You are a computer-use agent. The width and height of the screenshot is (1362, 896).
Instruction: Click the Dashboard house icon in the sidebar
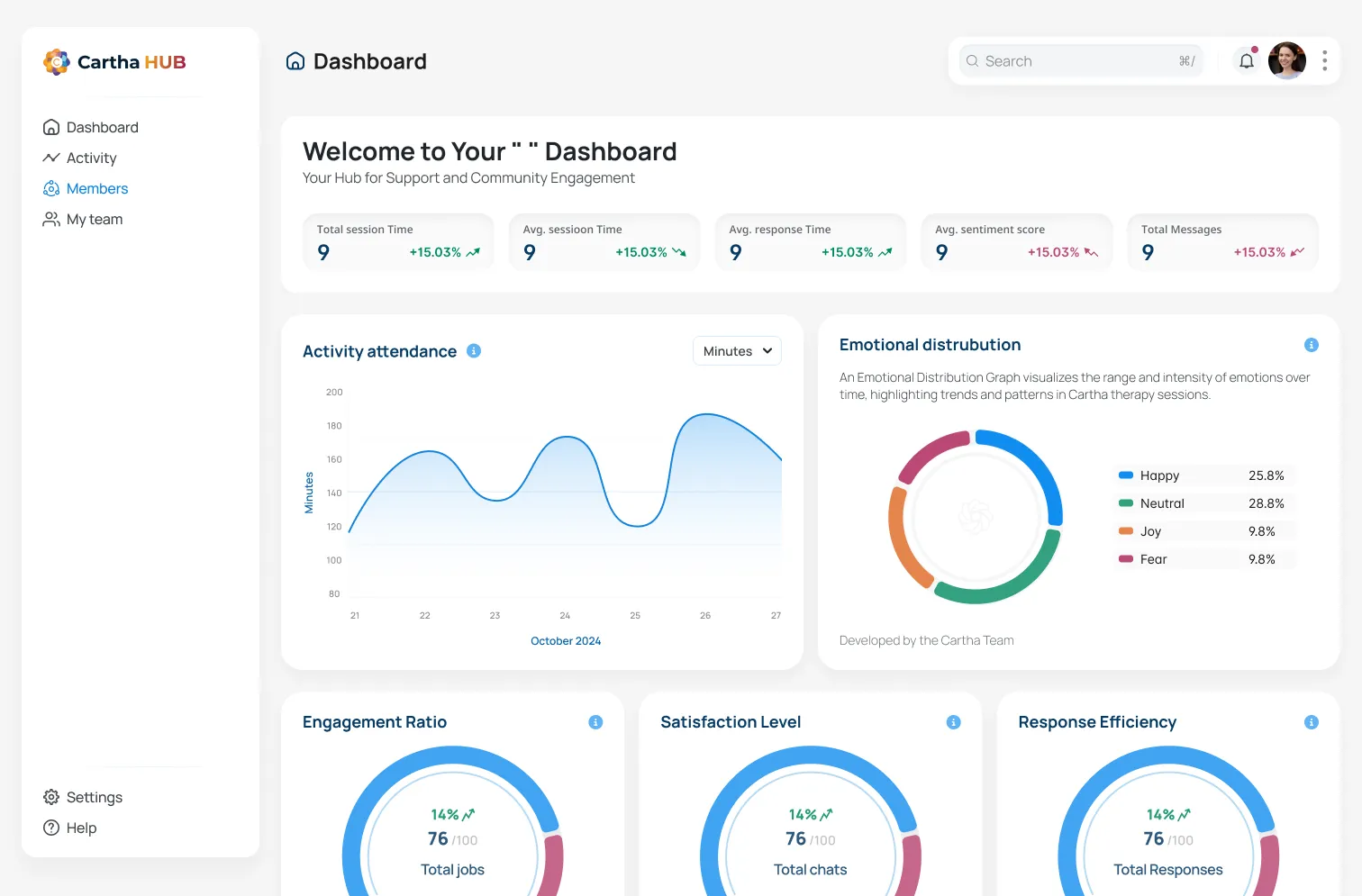(x=51, y=128)
